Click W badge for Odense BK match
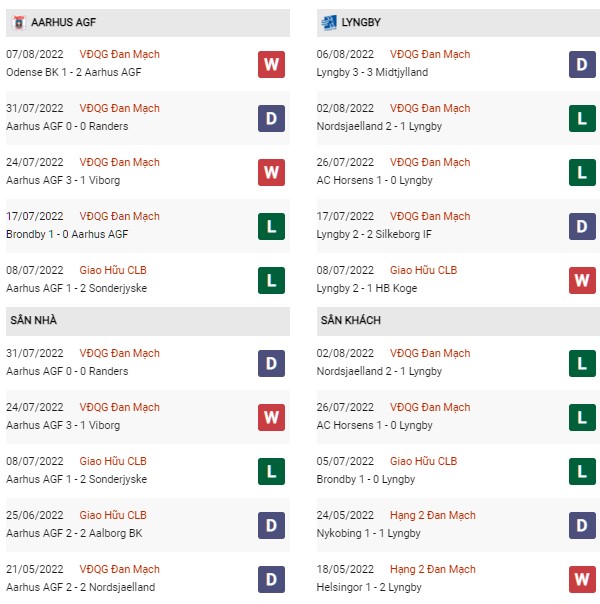 coord(271,64)
